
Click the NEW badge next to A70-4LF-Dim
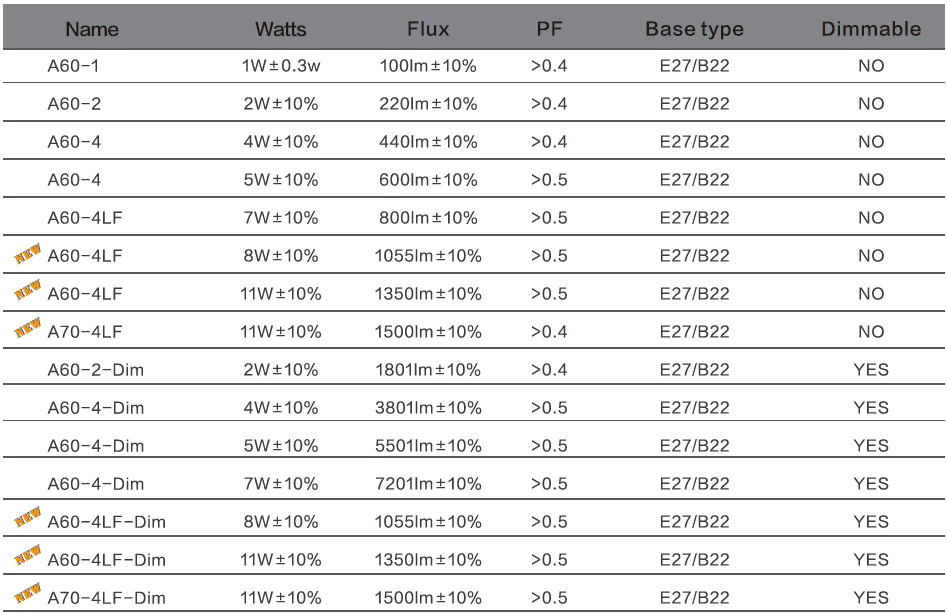point(28,593)
